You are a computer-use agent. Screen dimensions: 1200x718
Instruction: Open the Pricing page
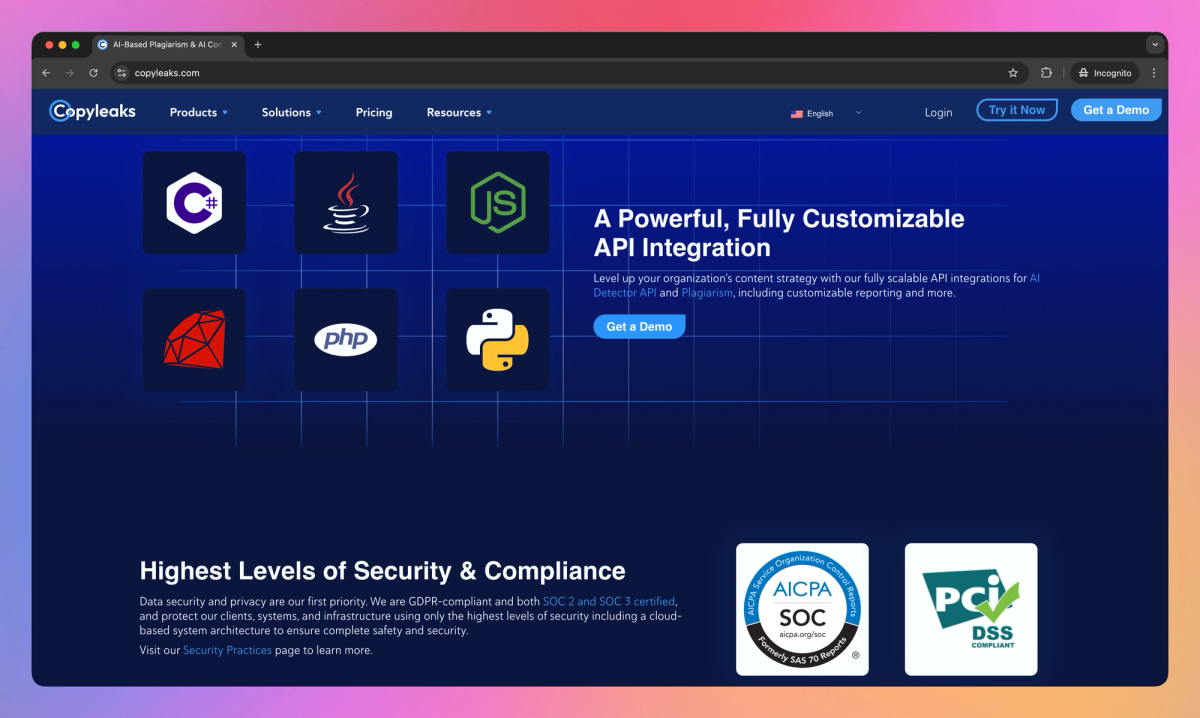(374, 113)
